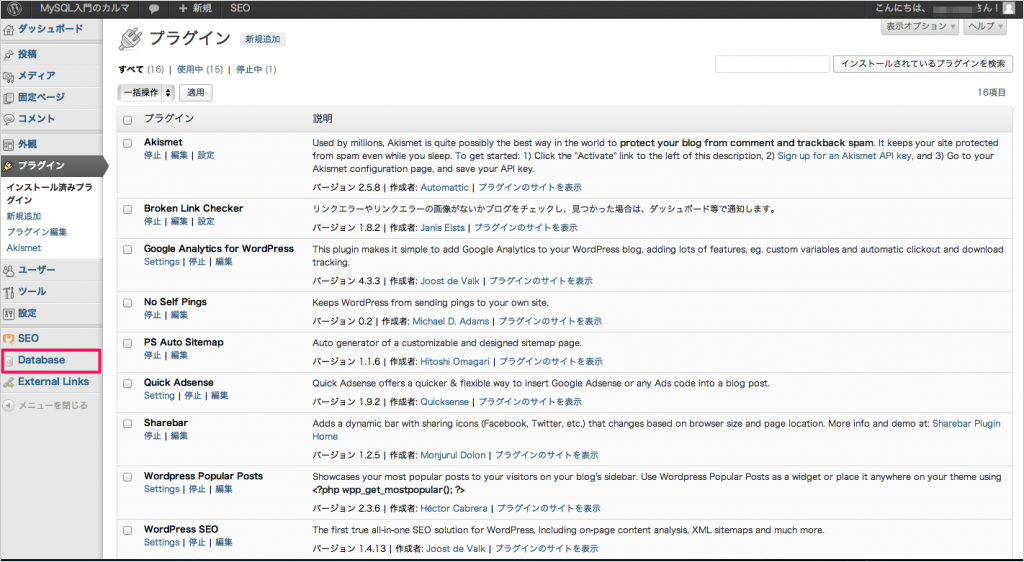Open インストール済みプラグイン submenu item
This screenshot has width=1024, height=562.
pyautogui.click(x=50, y=194)
